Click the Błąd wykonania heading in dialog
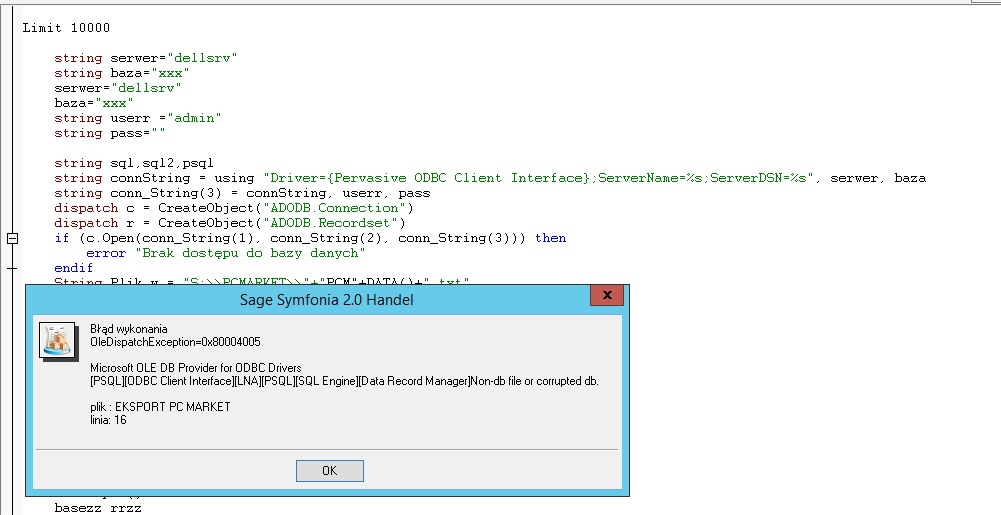Viewport: 1001px width, 515px height. click(129, 329)
